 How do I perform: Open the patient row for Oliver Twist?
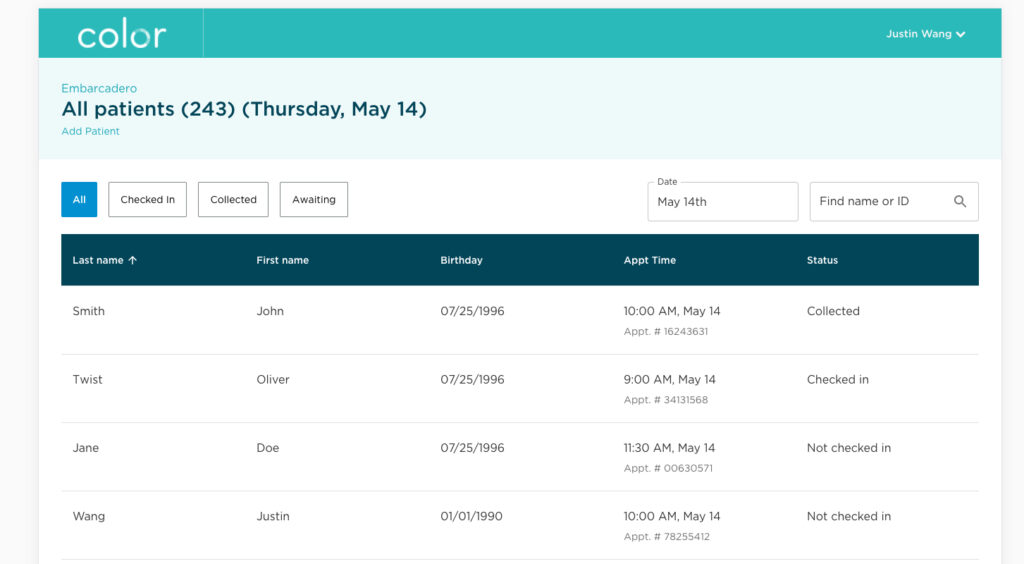point(520,388)
